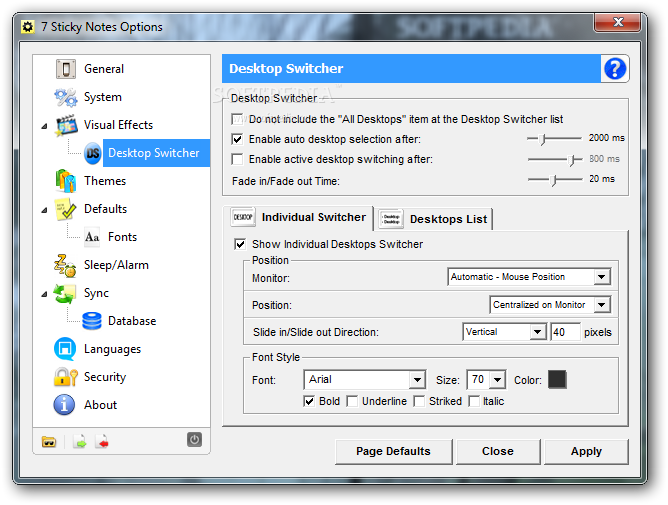
Task: Click the General phone icon
Action: click(66, 69)
